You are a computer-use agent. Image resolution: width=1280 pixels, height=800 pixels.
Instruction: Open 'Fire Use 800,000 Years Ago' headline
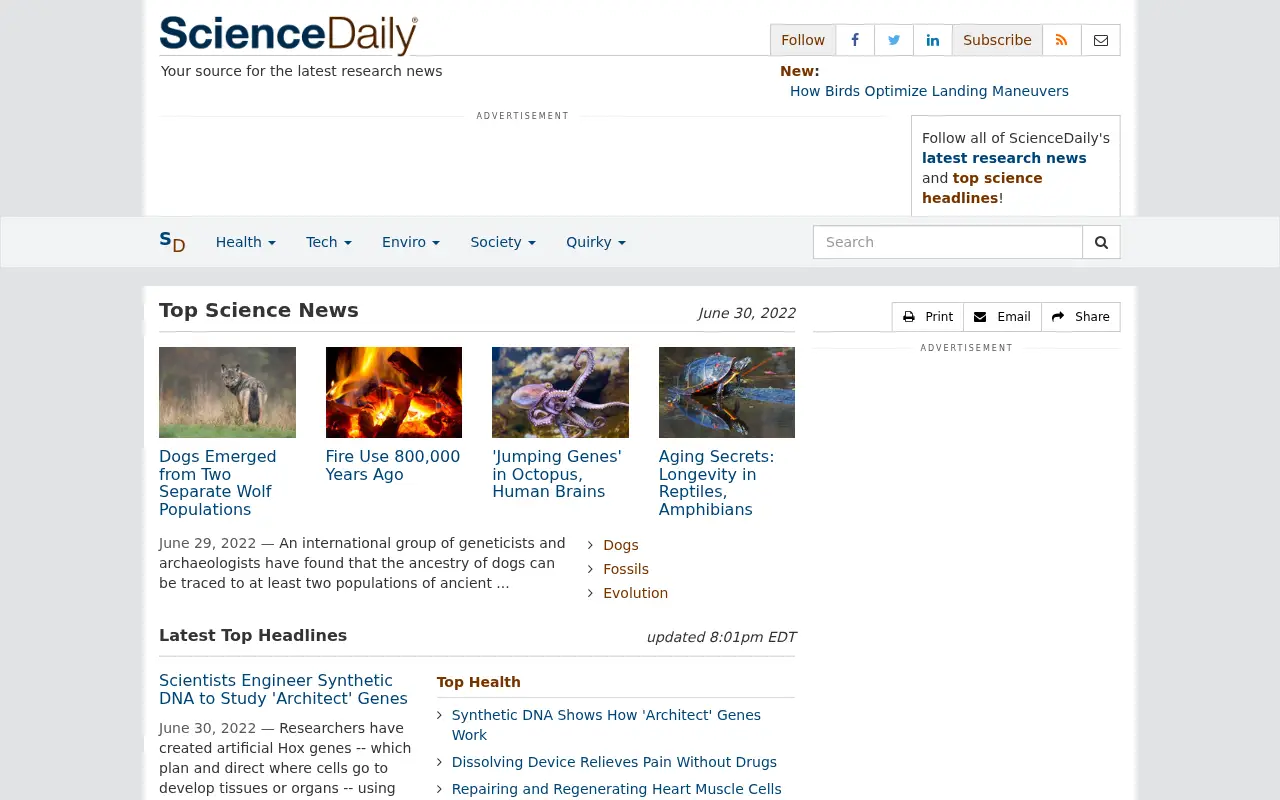[x=393, y=465]
